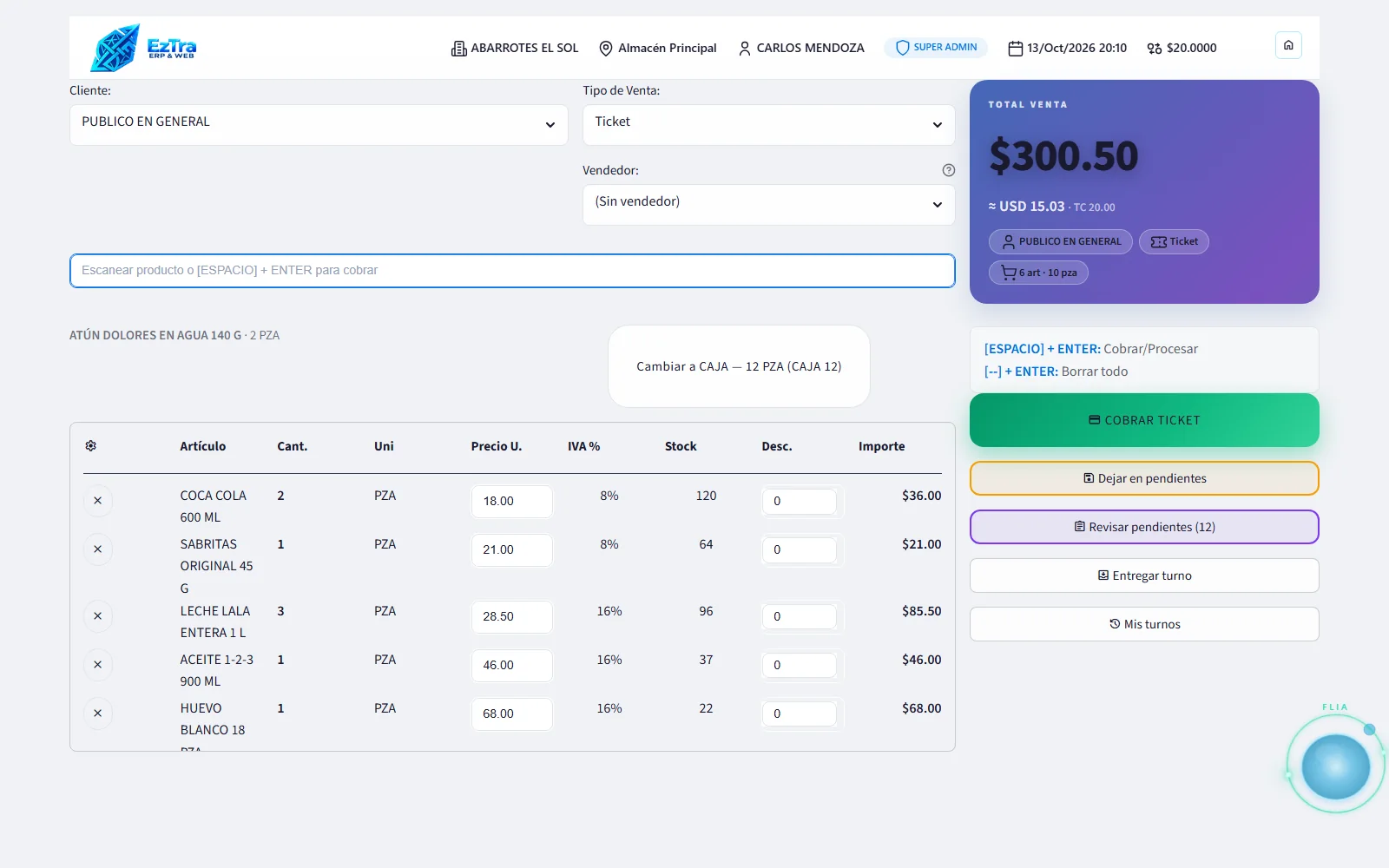Open table column settings gear icon
Image resolution: width=1389 pixels, height=868 pixels.
tap(90, 445)
